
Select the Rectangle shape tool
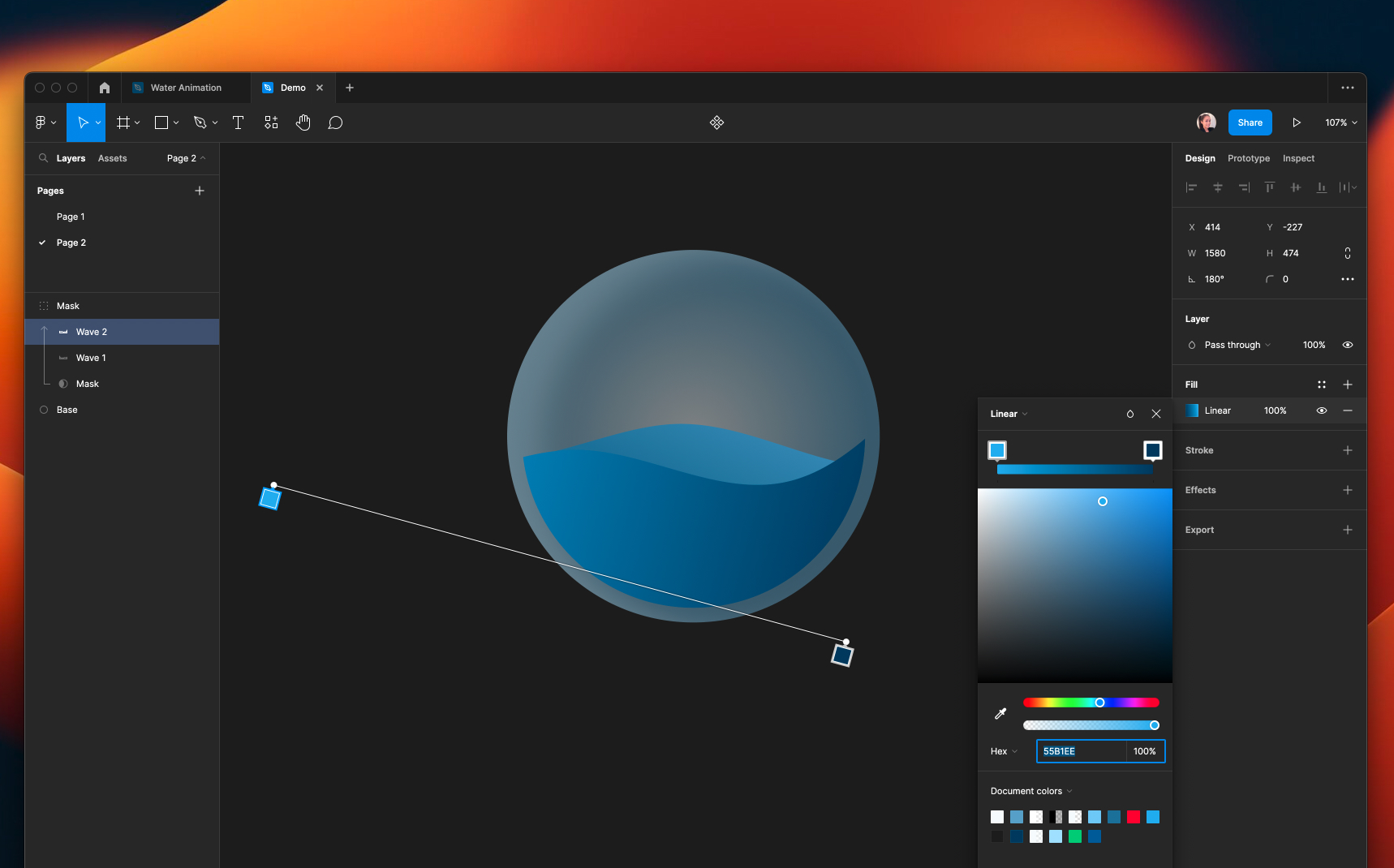(161, 122)
